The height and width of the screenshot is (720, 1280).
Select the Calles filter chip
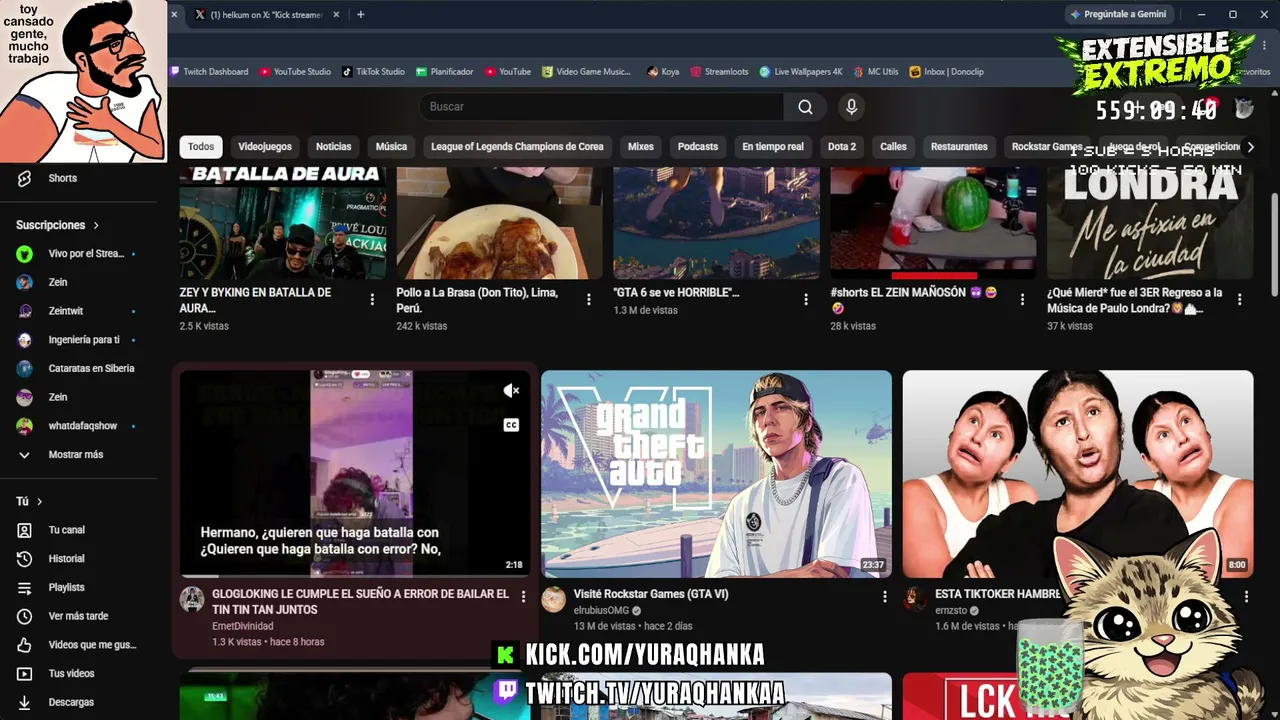coord(893,147)
